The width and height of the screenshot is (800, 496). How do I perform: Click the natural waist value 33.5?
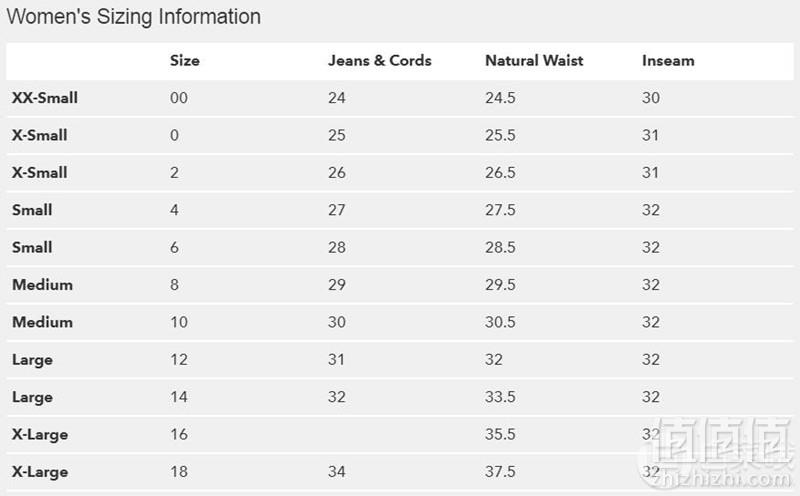point(500,397)
